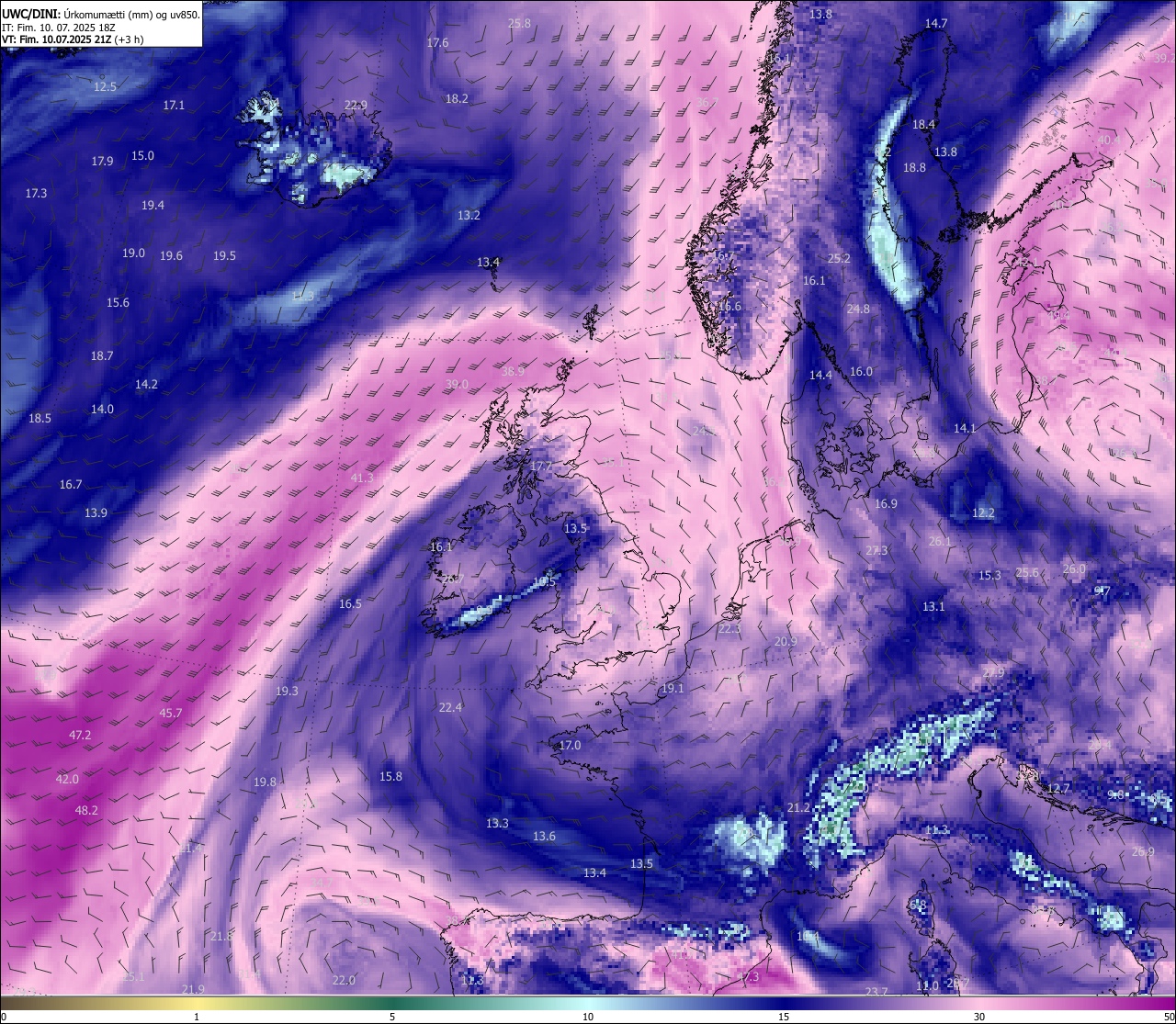Screen dimensions: 1176x1024
Task: Click the 14.1 value label
Action: click(965, 428)
